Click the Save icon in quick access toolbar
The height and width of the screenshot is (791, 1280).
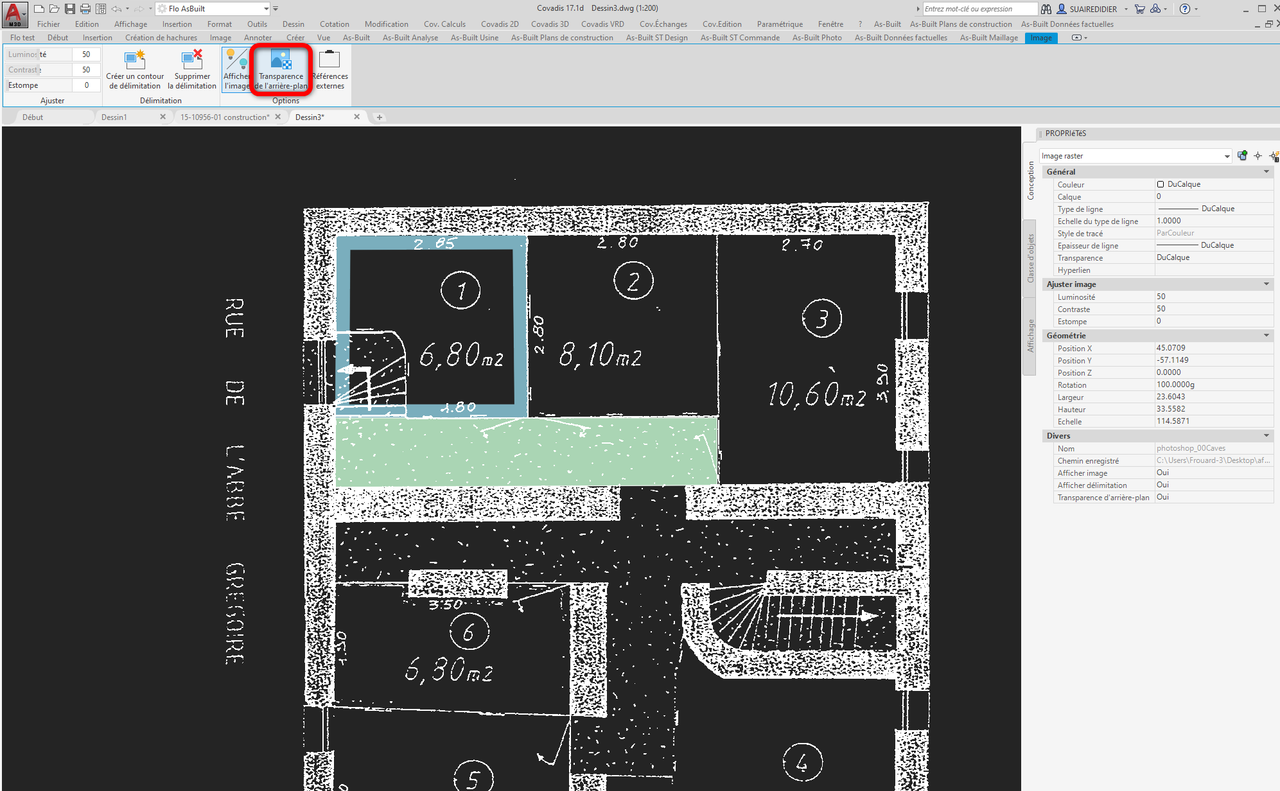[x=70, y=9]
